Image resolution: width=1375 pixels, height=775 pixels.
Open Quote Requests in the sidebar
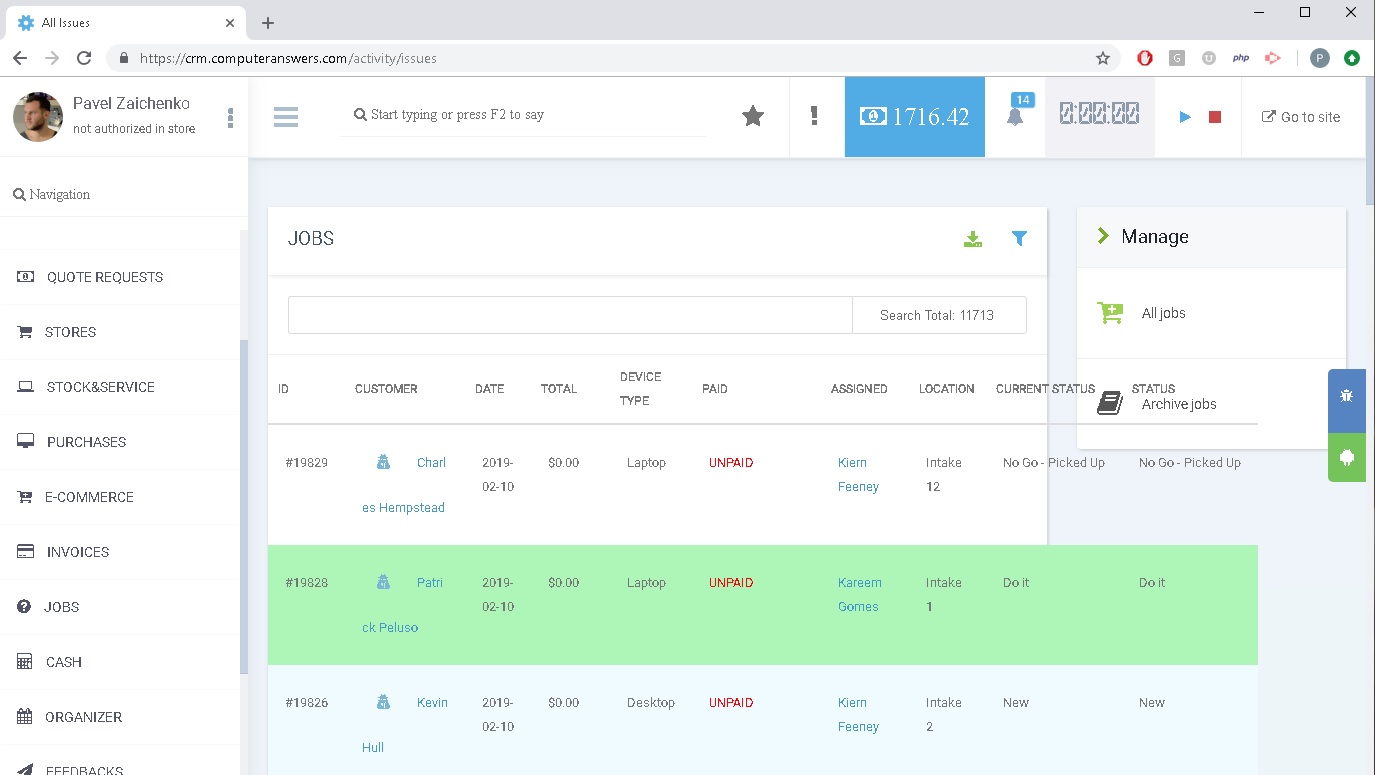tap(104, 277)
